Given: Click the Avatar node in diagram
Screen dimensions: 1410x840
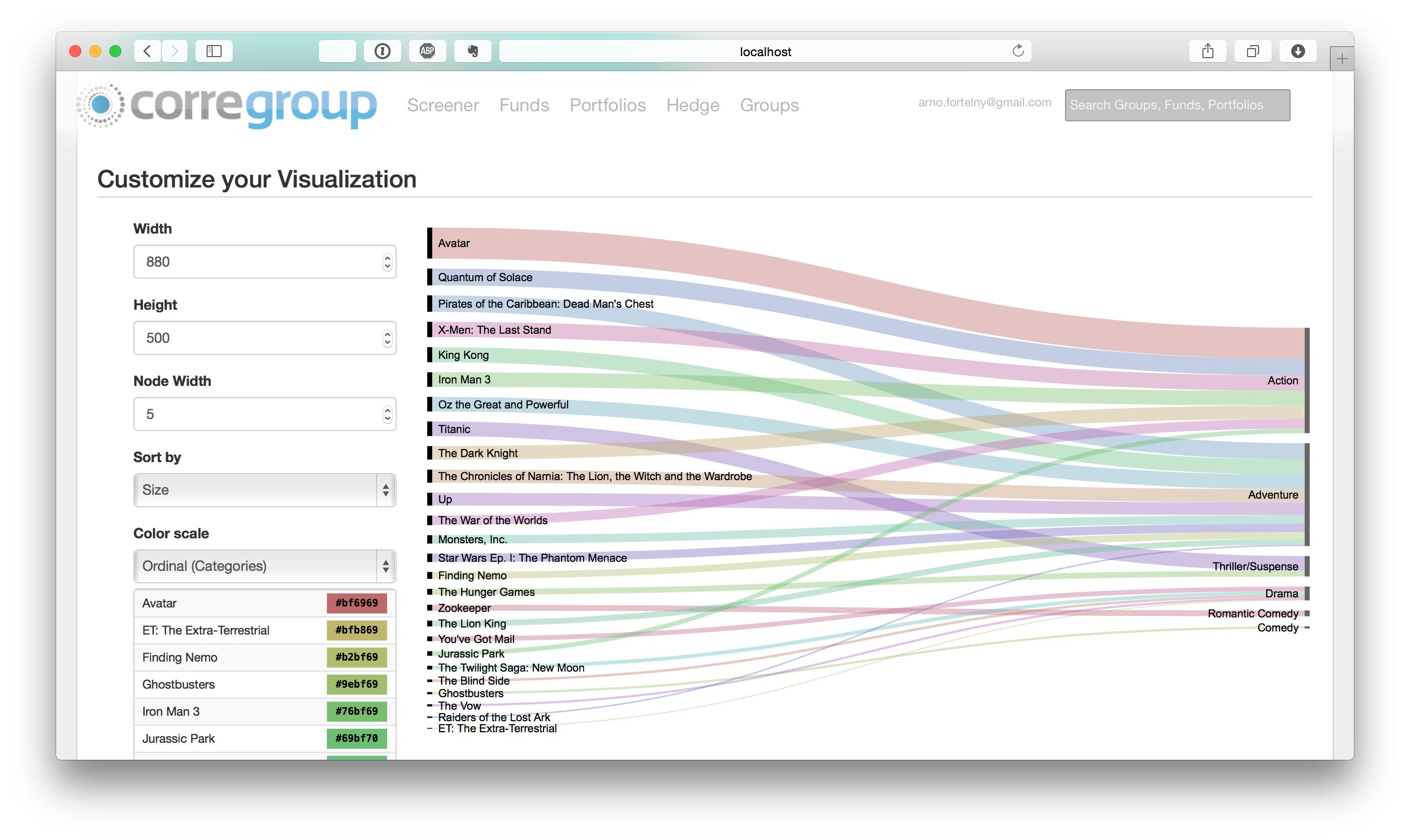Looking at the screenshot, I should tap(430, 243).
